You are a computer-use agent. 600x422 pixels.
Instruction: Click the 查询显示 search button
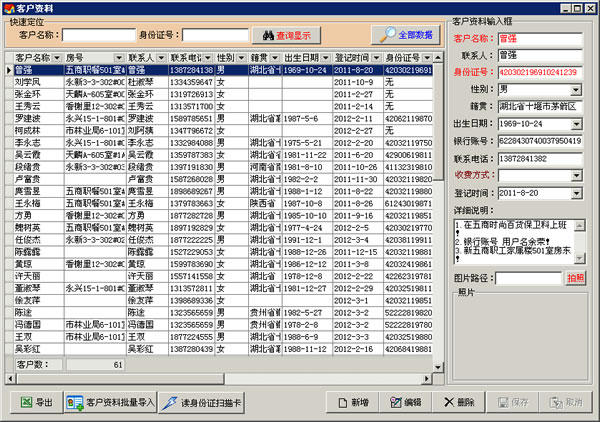(x=286, y=36)
